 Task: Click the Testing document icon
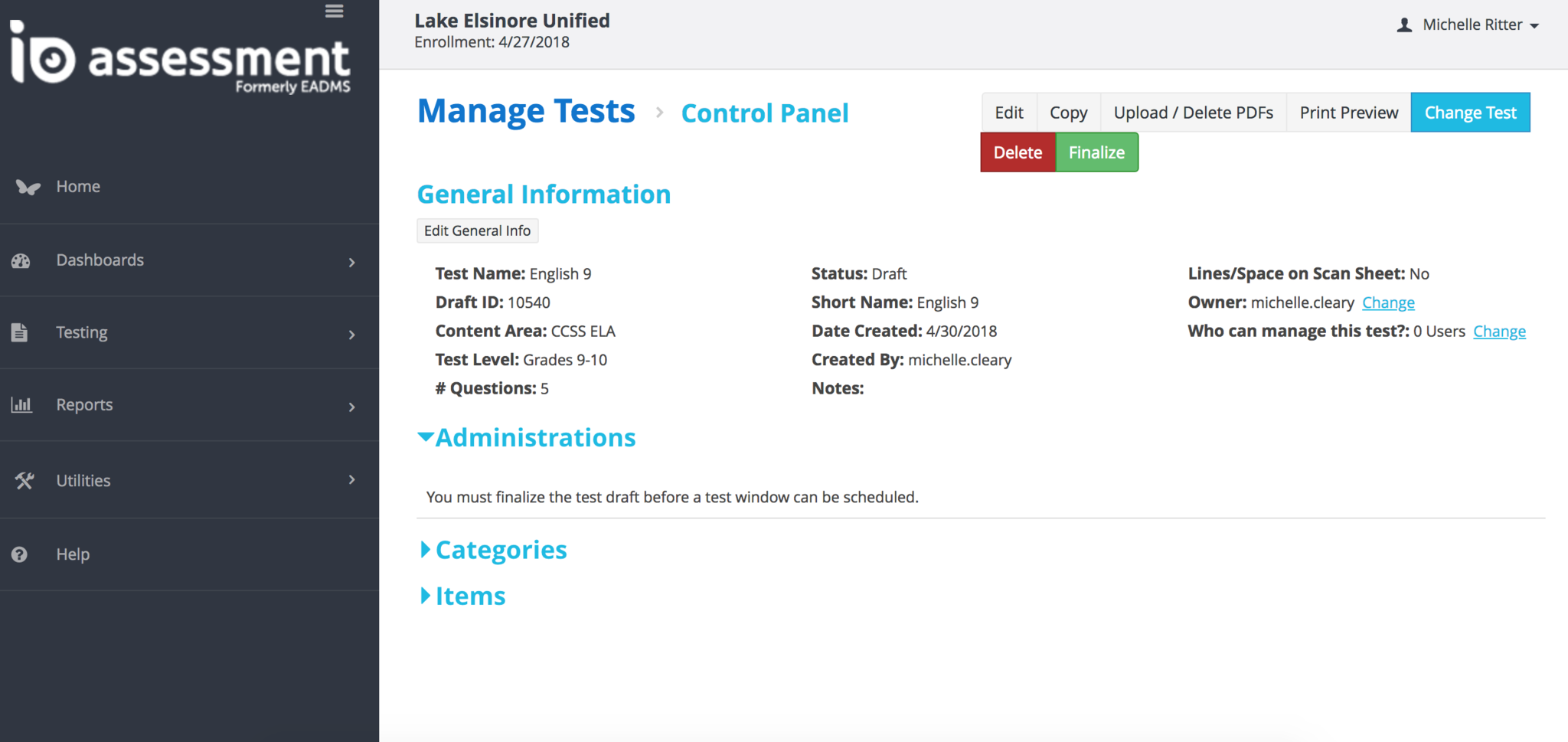click(20, 332)
